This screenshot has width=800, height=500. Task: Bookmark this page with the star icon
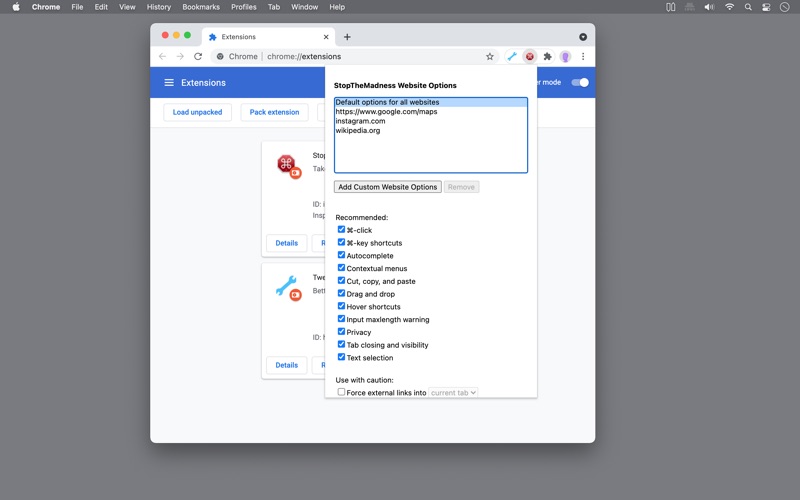(490, 57)
